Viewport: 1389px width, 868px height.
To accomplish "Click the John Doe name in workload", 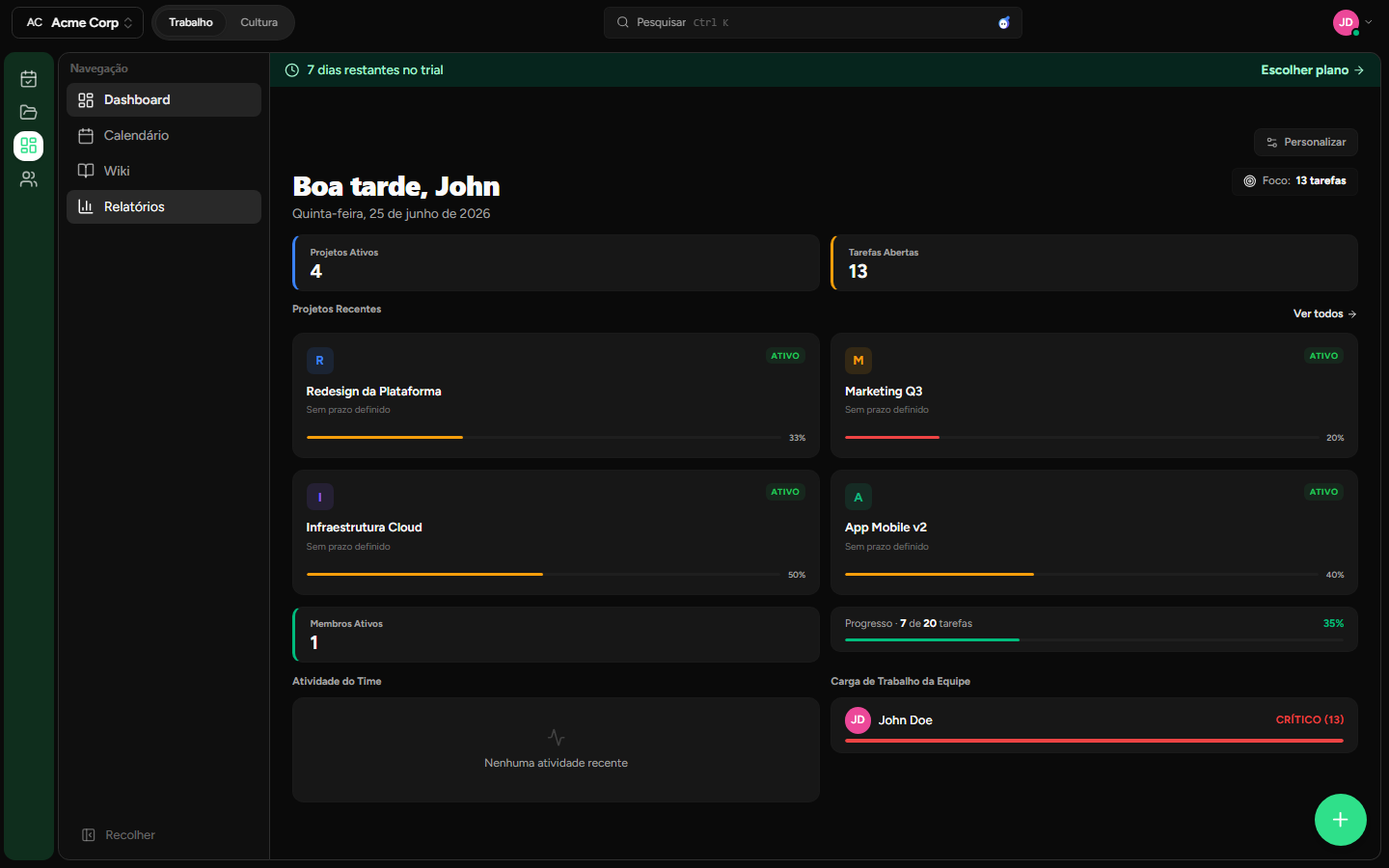I will click(x=905, y=720).
